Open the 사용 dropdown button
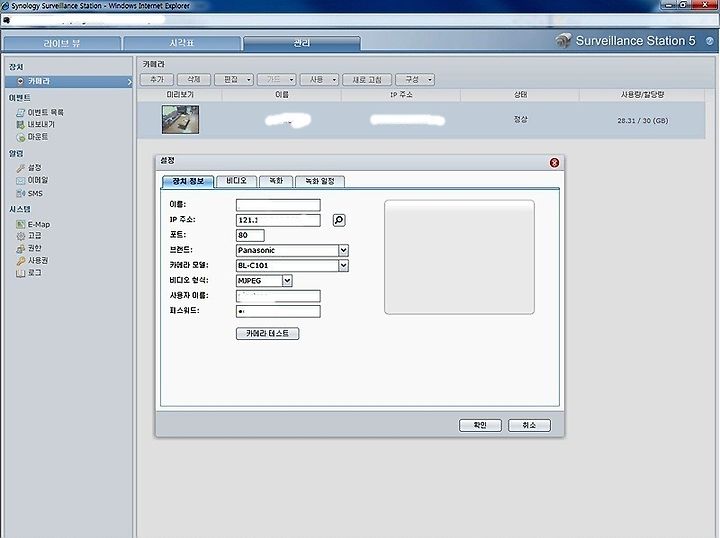 pos(320,79)
